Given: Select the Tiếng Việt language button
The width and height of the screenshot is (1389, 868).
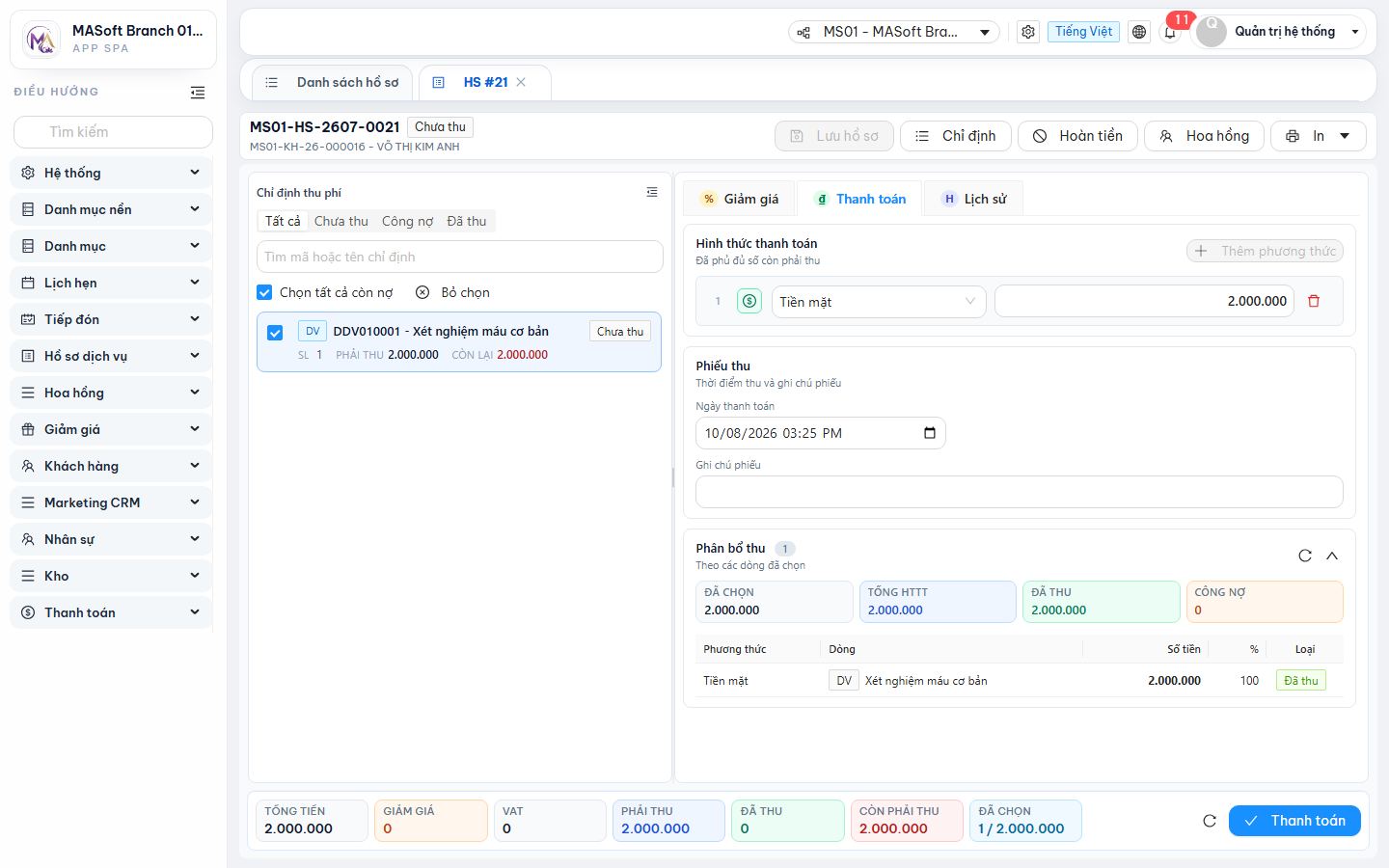Looking at the screenshot, I should (1083, 32).
